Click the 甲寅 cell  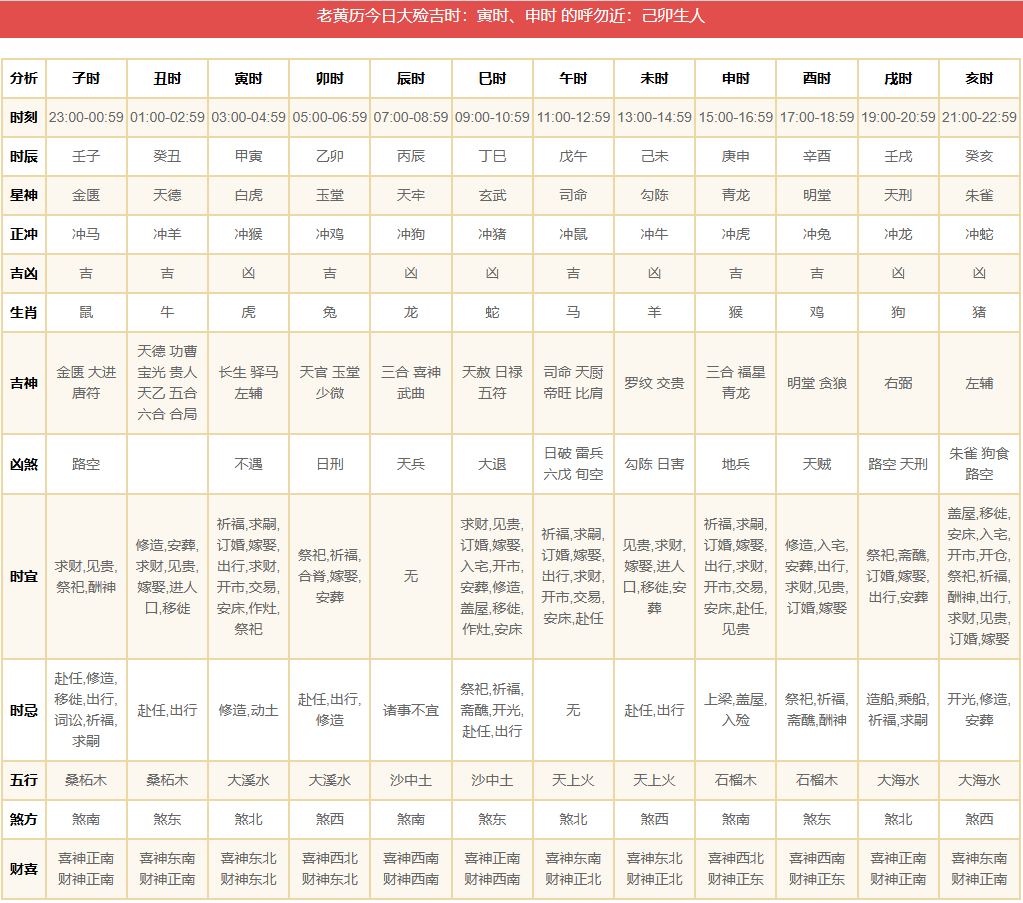click(x=249, y=157)
